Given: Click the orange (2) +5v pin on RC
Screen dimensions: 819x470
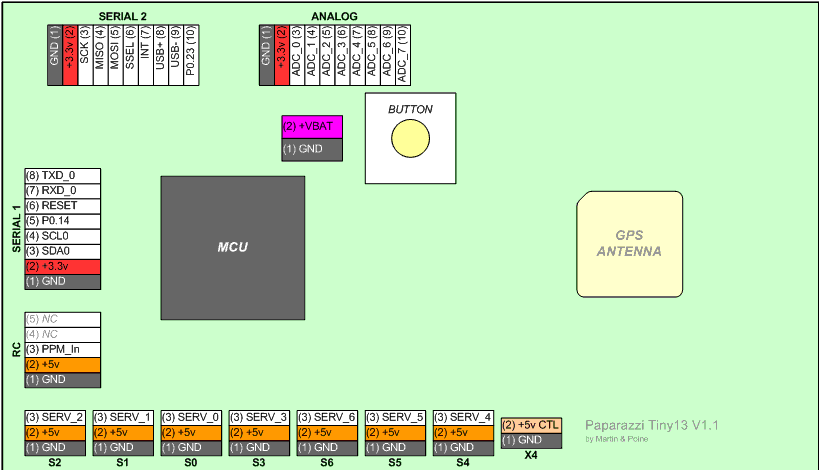Looking at the screenshot, I should point(63,365).
